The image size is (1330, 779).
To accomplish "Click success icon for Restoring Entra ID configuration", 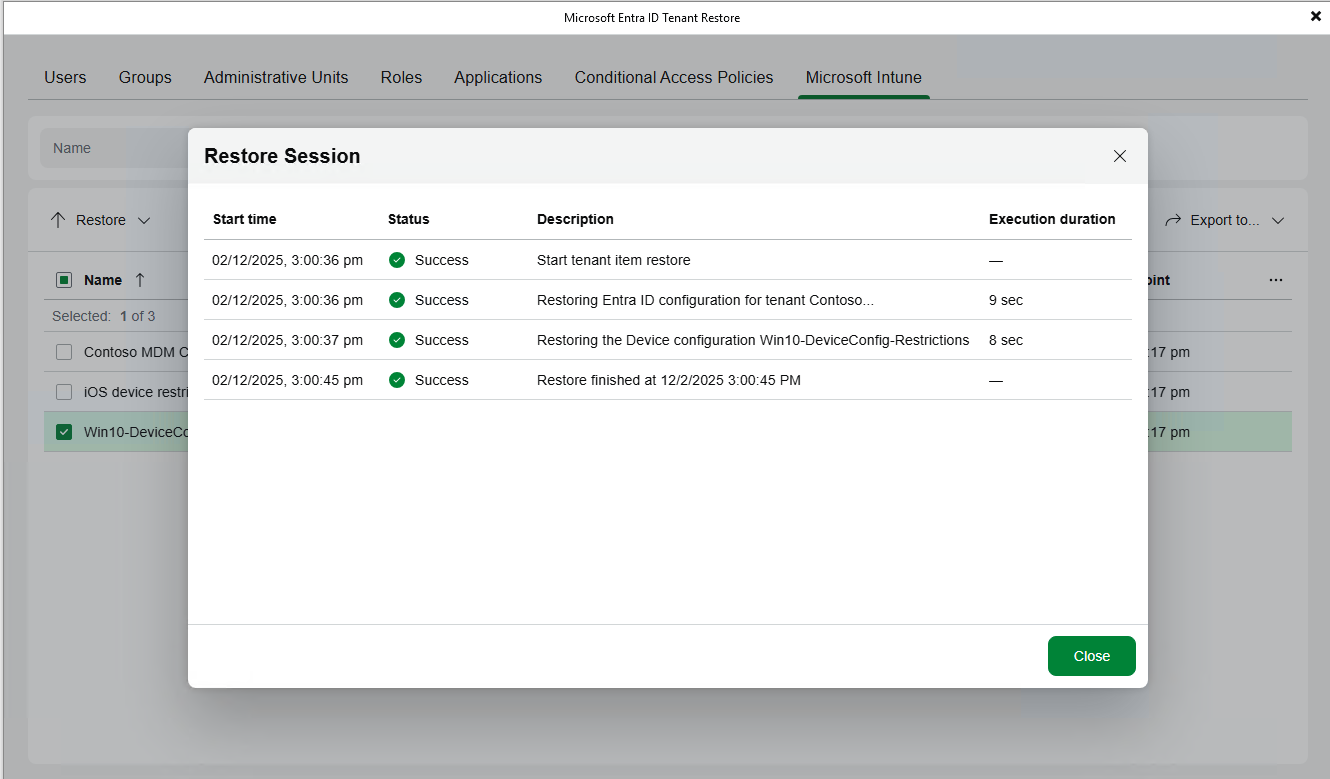I will [397, 300].
